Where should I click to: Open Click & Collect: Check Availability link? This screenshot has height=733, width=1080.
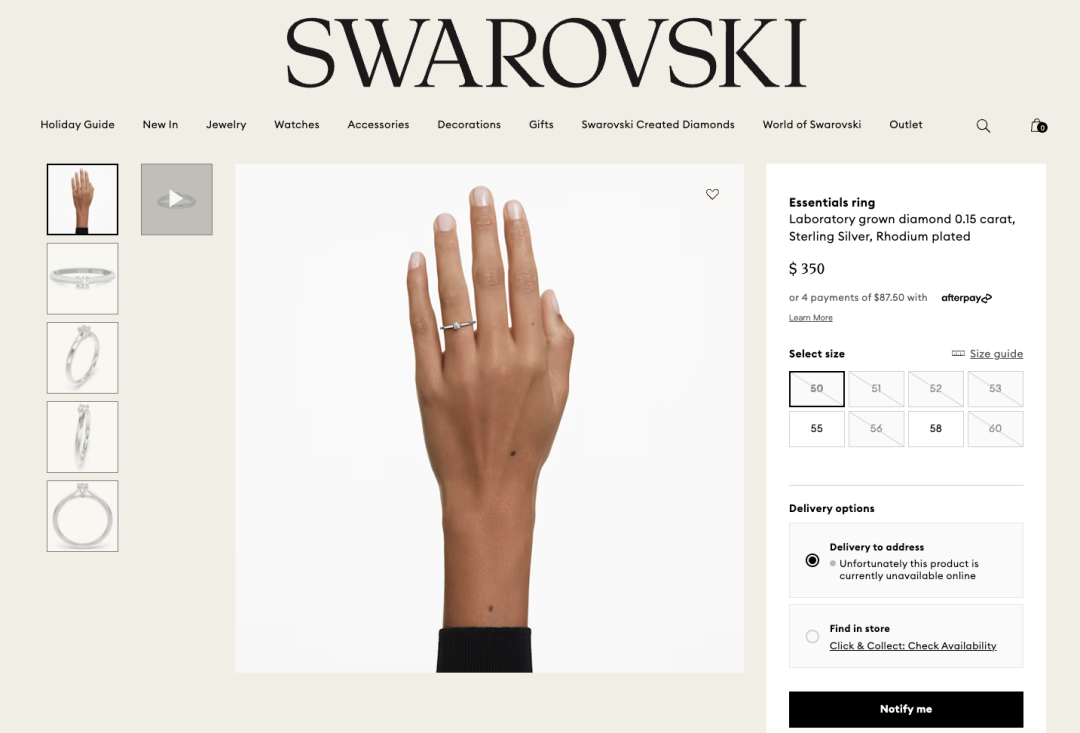(x=913, y=646)
